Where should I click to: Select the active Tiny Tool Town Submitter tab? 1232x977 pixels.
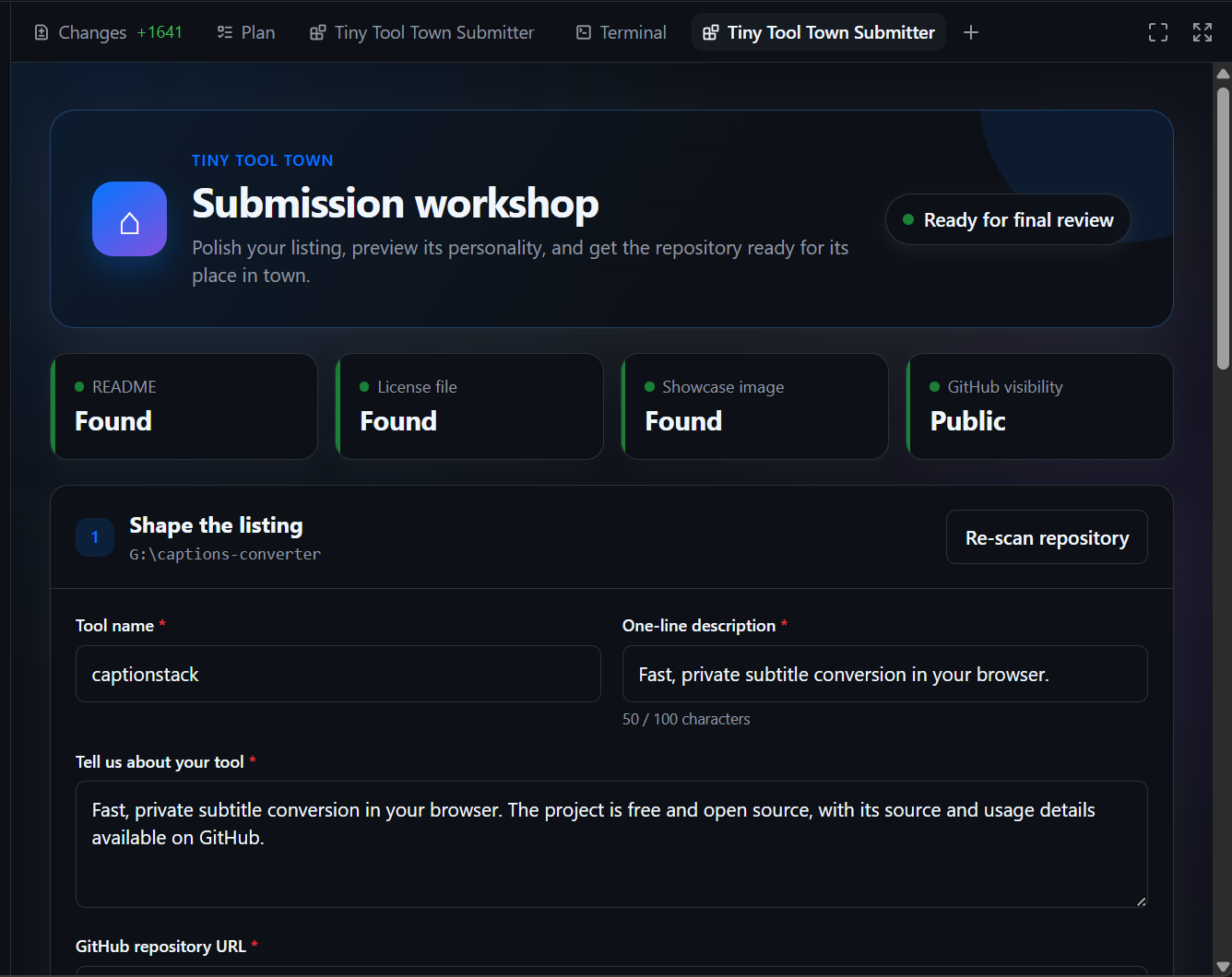[819, 32]
